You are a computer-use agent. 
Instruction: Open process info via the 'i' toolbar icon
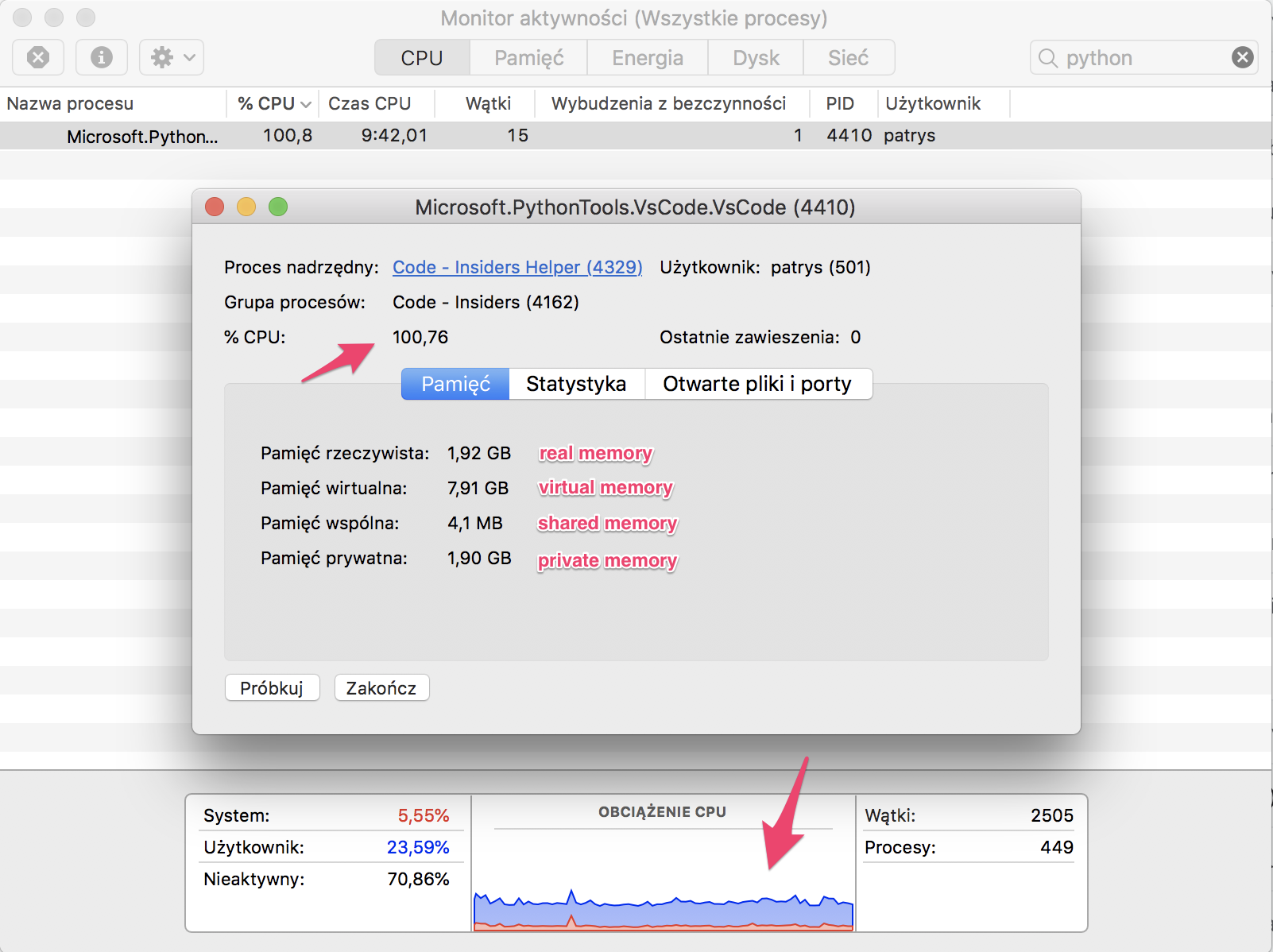point(101,56)
